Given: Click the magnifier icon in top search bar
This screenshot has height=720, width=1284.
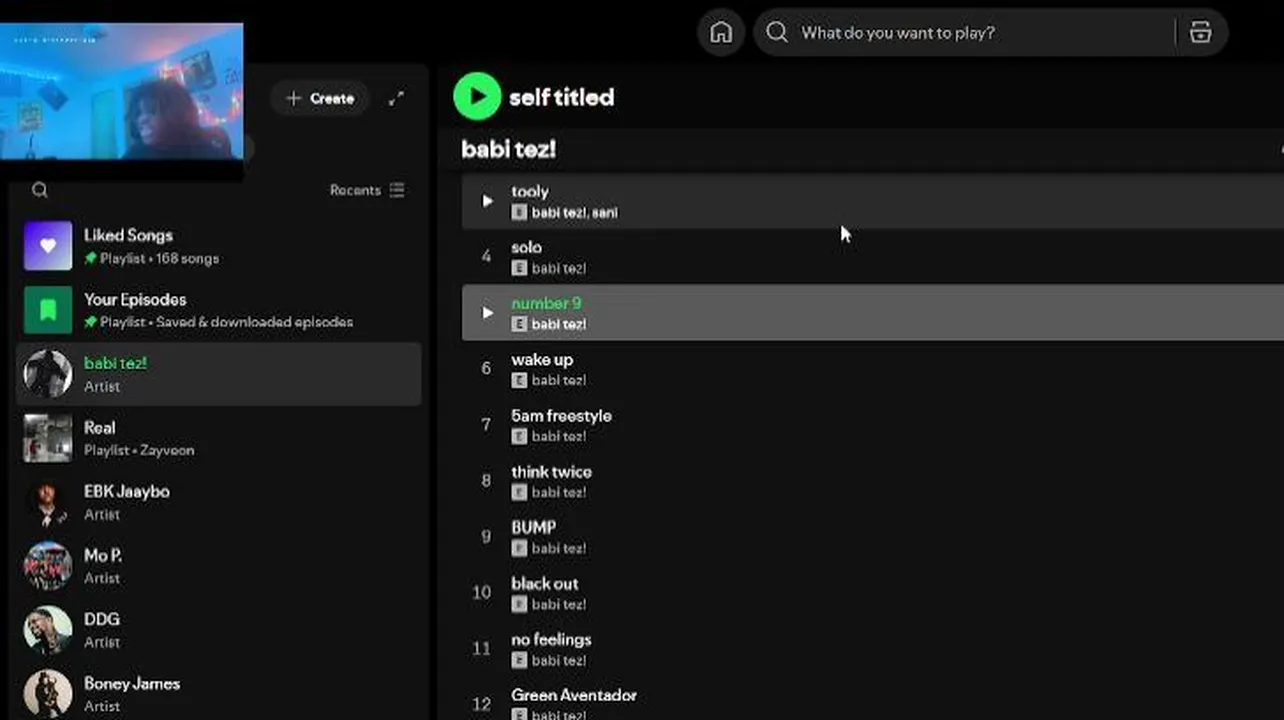Looking at the screenshot, I should pyautogui.click(x=777, y=33).
